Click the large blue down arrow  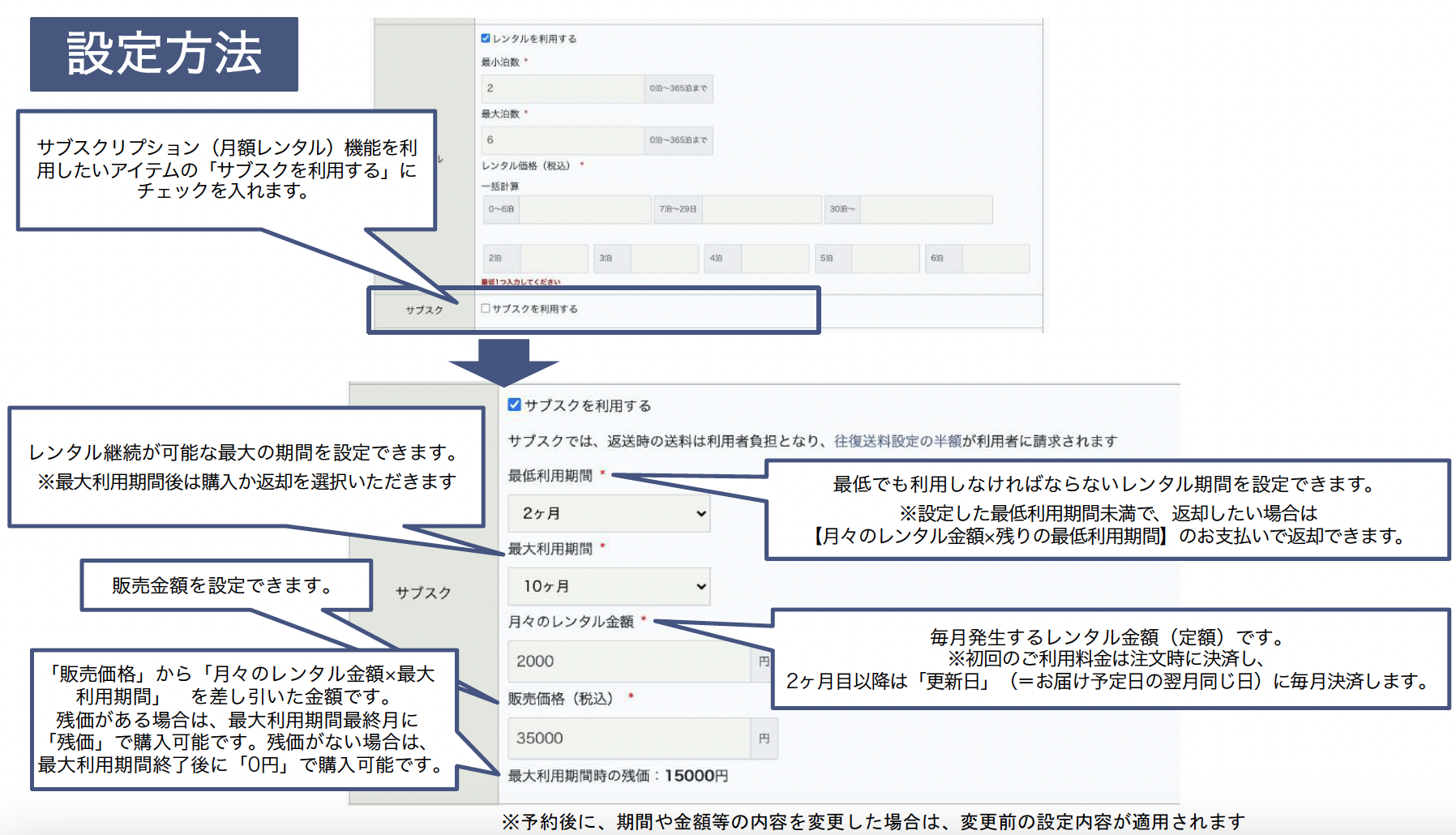tap(503, 362)
